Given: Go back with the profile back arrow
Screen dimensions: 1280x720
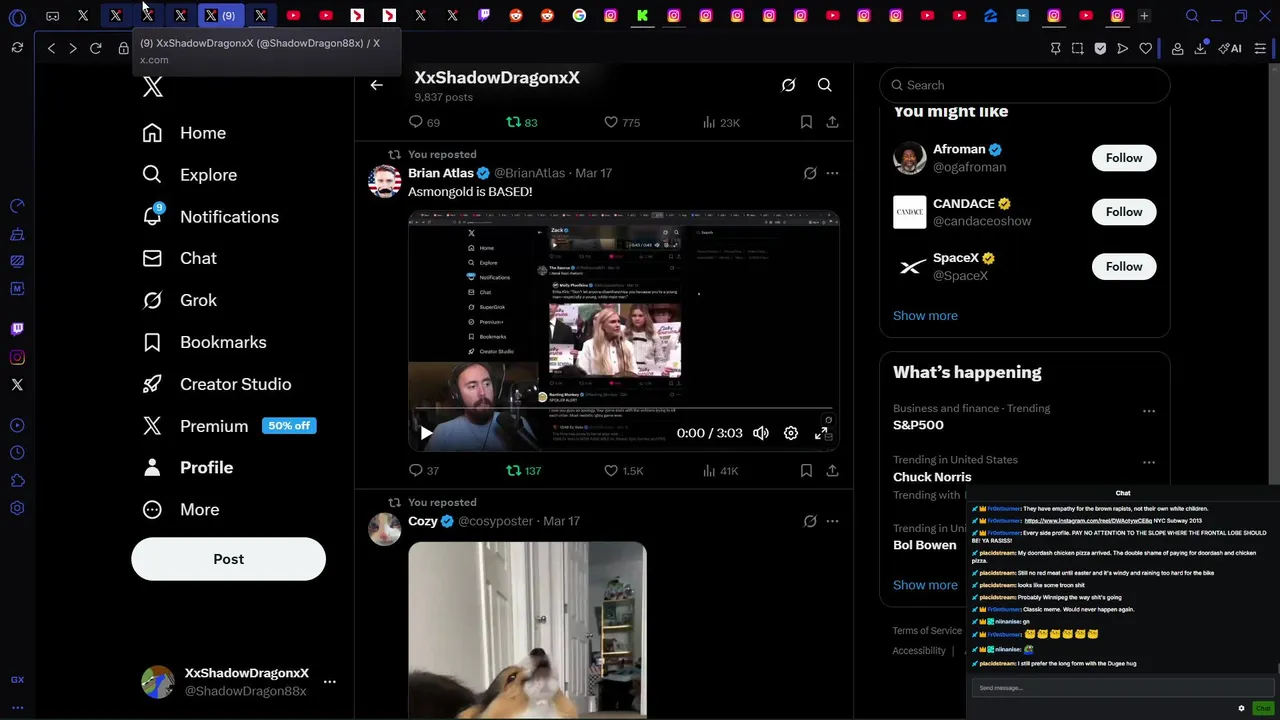Looking at the screenshot, I should click(x=376, y=85).
